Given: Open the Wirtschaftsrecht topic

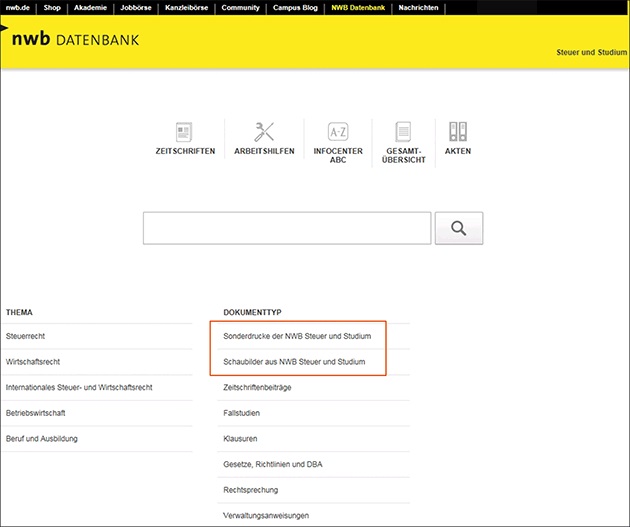Looking at the screenshot, I should pos(32,361).
